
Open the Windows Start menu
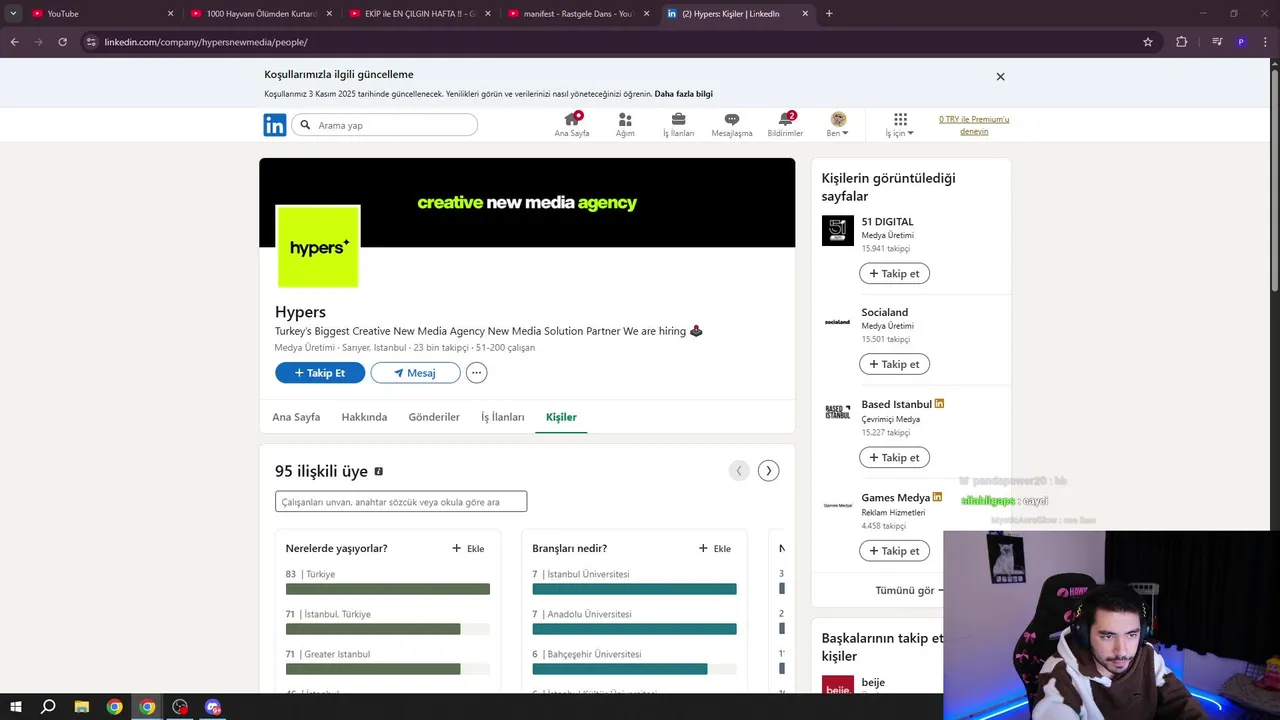pos(16,707)
